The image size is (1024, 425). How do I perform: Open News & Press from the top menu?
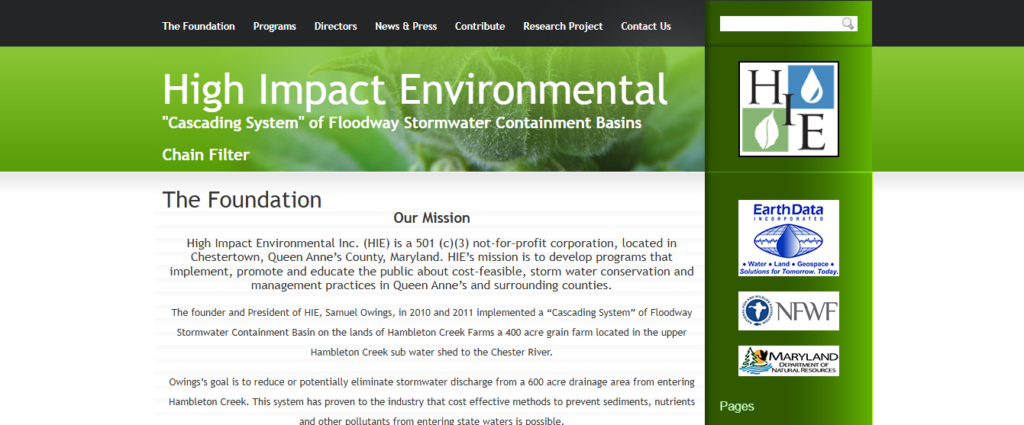[405, 26]
